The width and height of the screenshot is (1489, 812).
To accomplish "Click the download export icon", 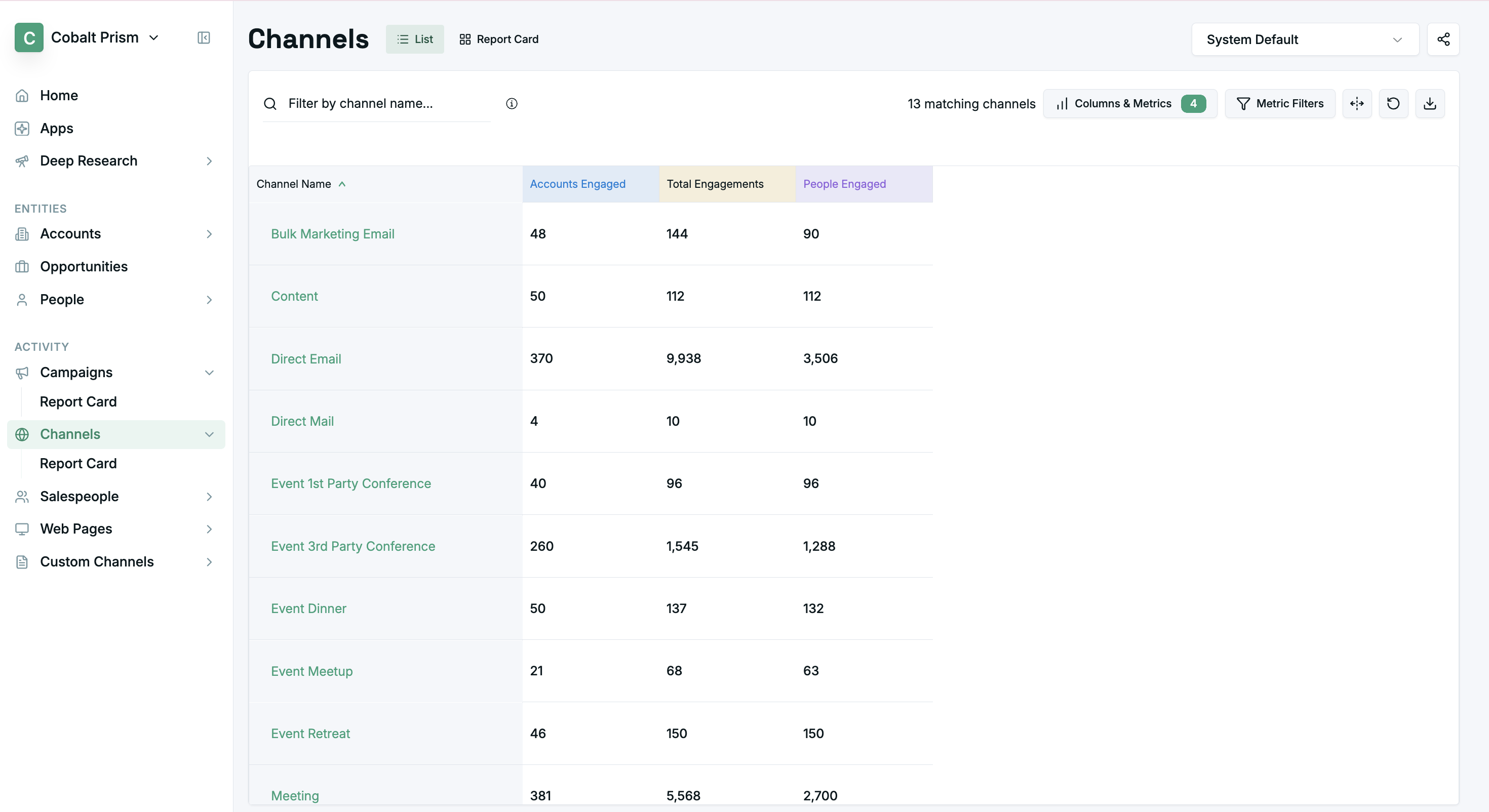I will (x=1429, y=103).
